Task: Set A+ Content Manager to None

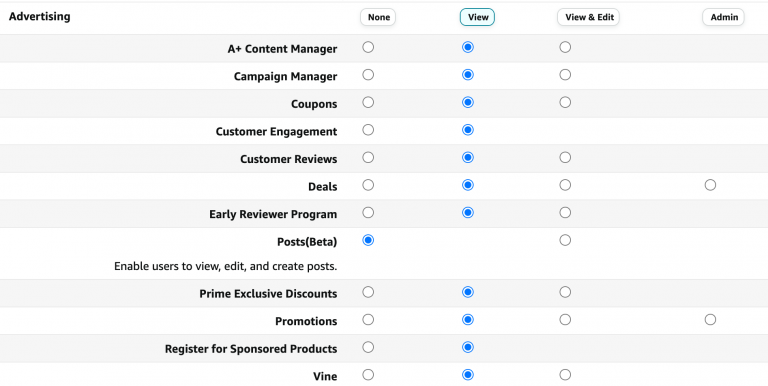Action: [x=368, y=47]
